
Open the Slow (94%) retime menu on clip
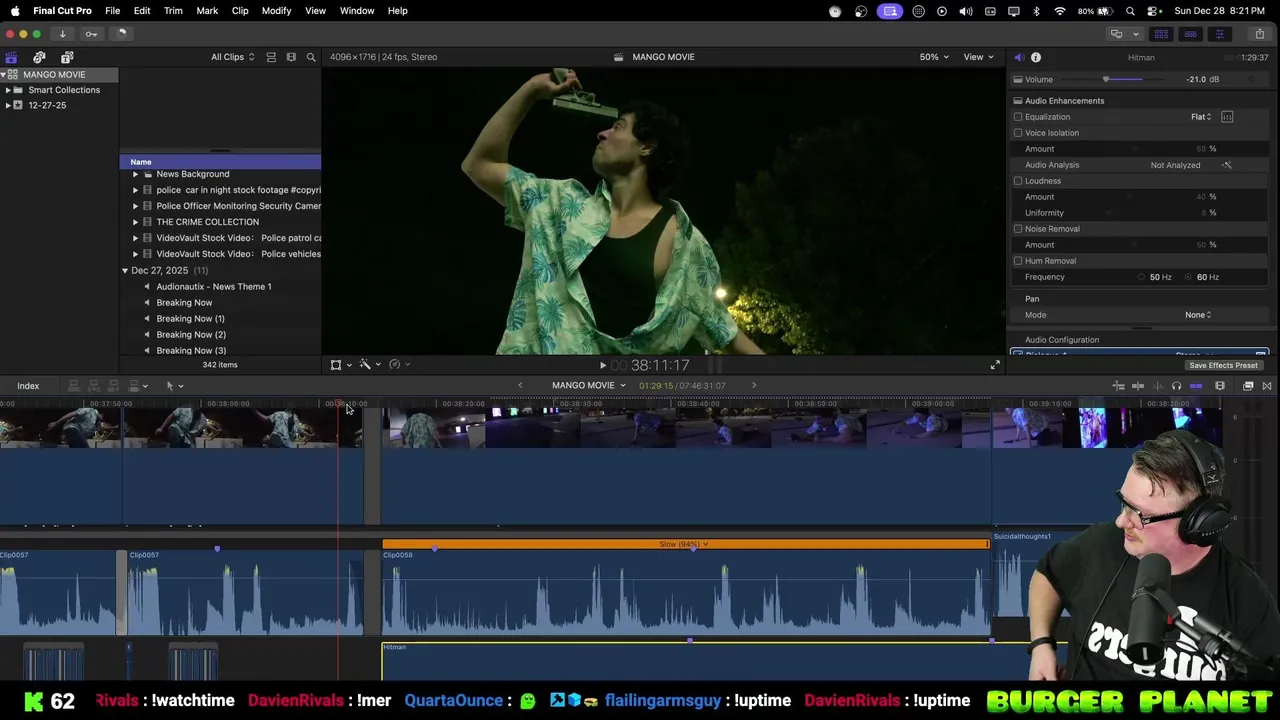pyautogui.click(x=684, y=545)
